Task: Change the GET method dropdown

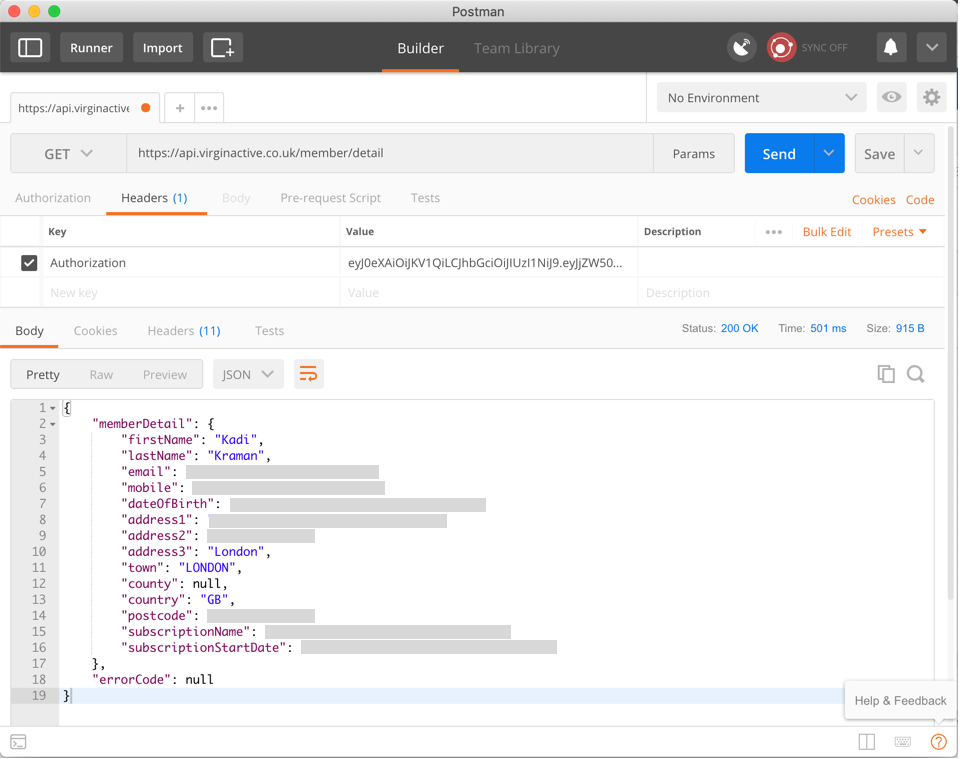Action: pyautogui.click(x=69, y=154)
